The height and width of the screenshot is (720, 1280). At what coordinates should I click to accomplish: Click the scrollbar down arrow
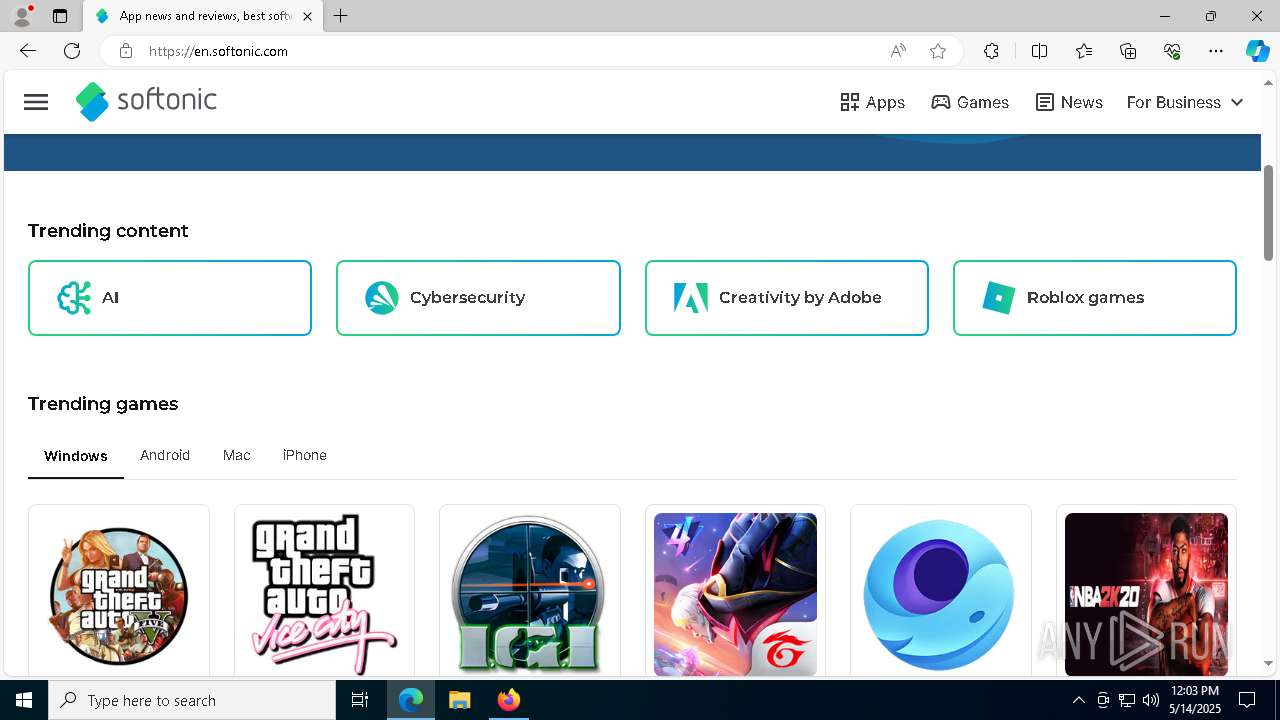pos(1268,663)
